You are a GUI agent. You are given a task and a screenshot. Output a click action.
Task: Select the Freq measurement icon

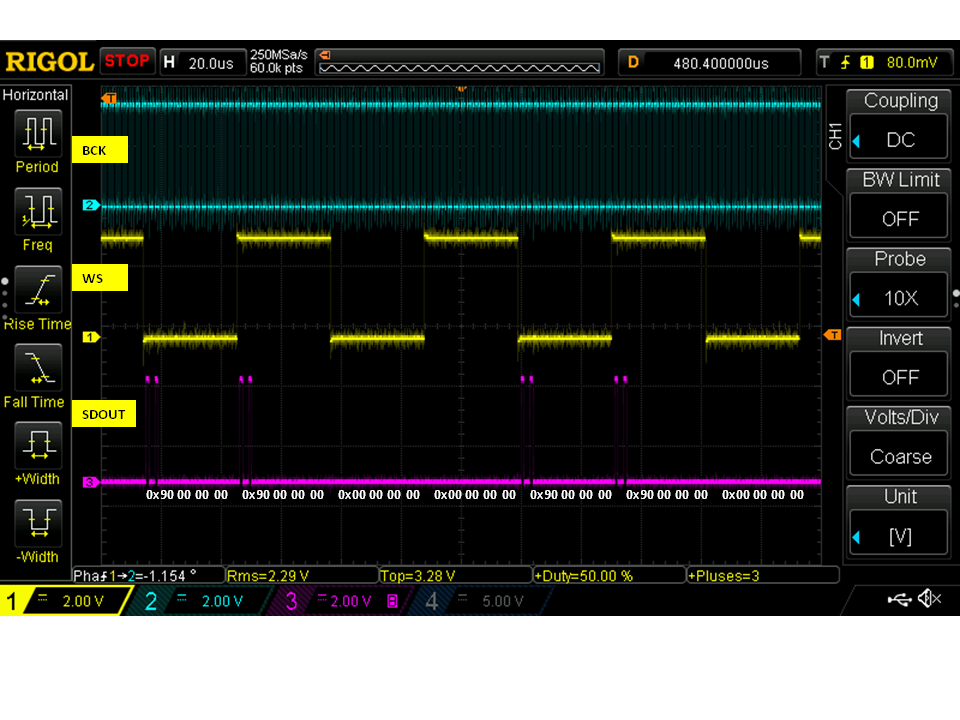38,212
